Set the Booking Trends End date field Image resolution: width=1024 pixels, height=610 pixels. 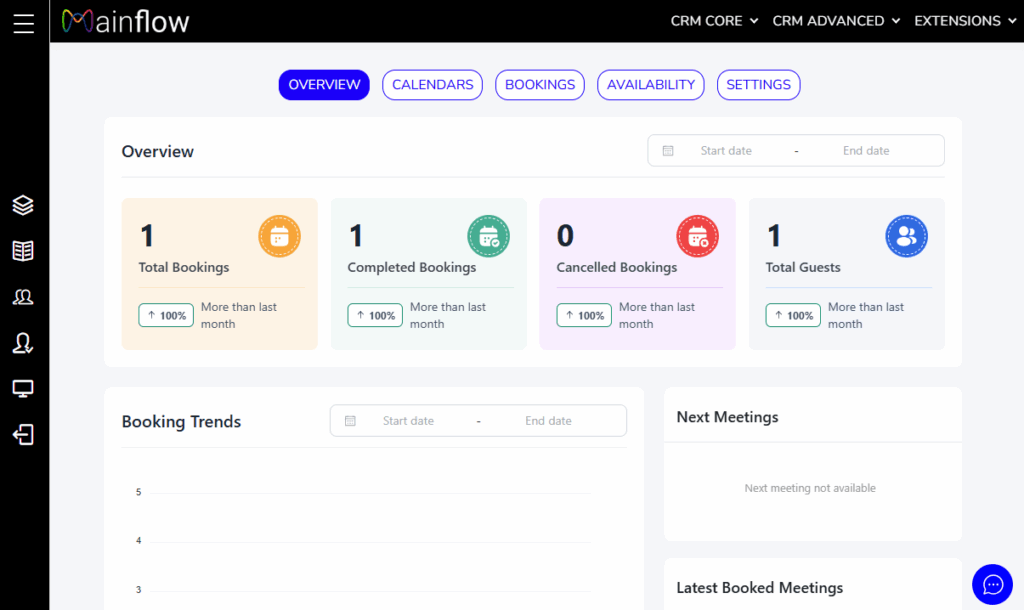(548, 421)
